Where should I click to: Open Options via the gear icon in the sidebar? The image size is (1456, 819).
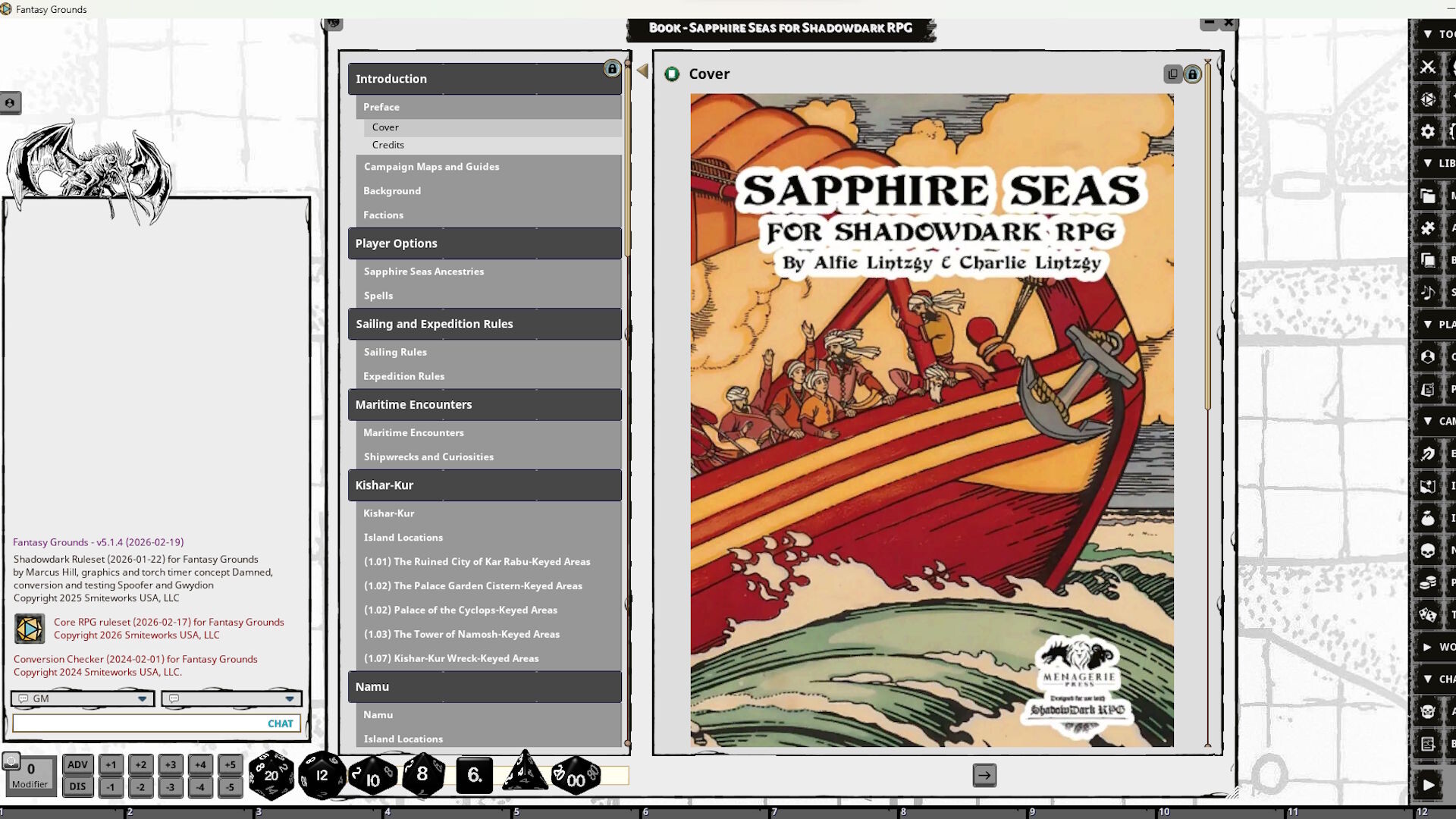[x=1428, y=131]
